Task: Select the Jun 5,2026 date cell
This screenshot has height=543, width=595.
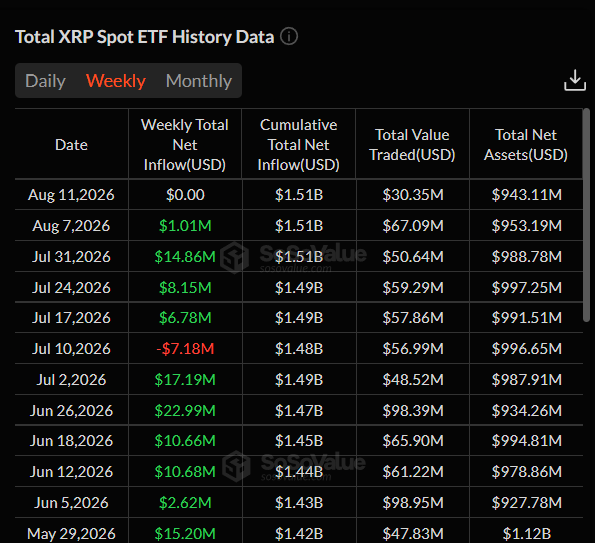Action: 71,503
